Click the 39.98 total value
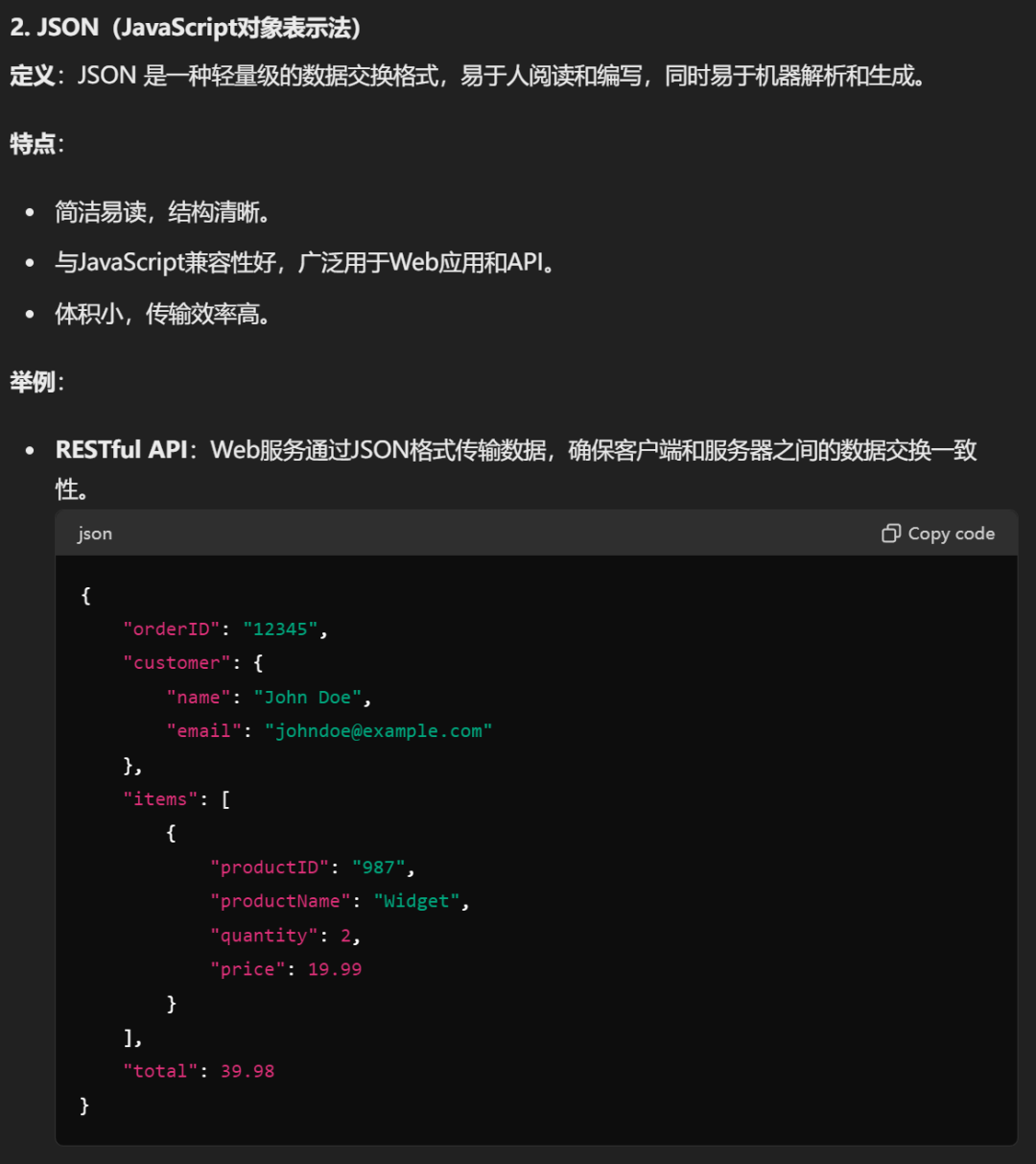1036x1164 pixels. (247, 1071)
